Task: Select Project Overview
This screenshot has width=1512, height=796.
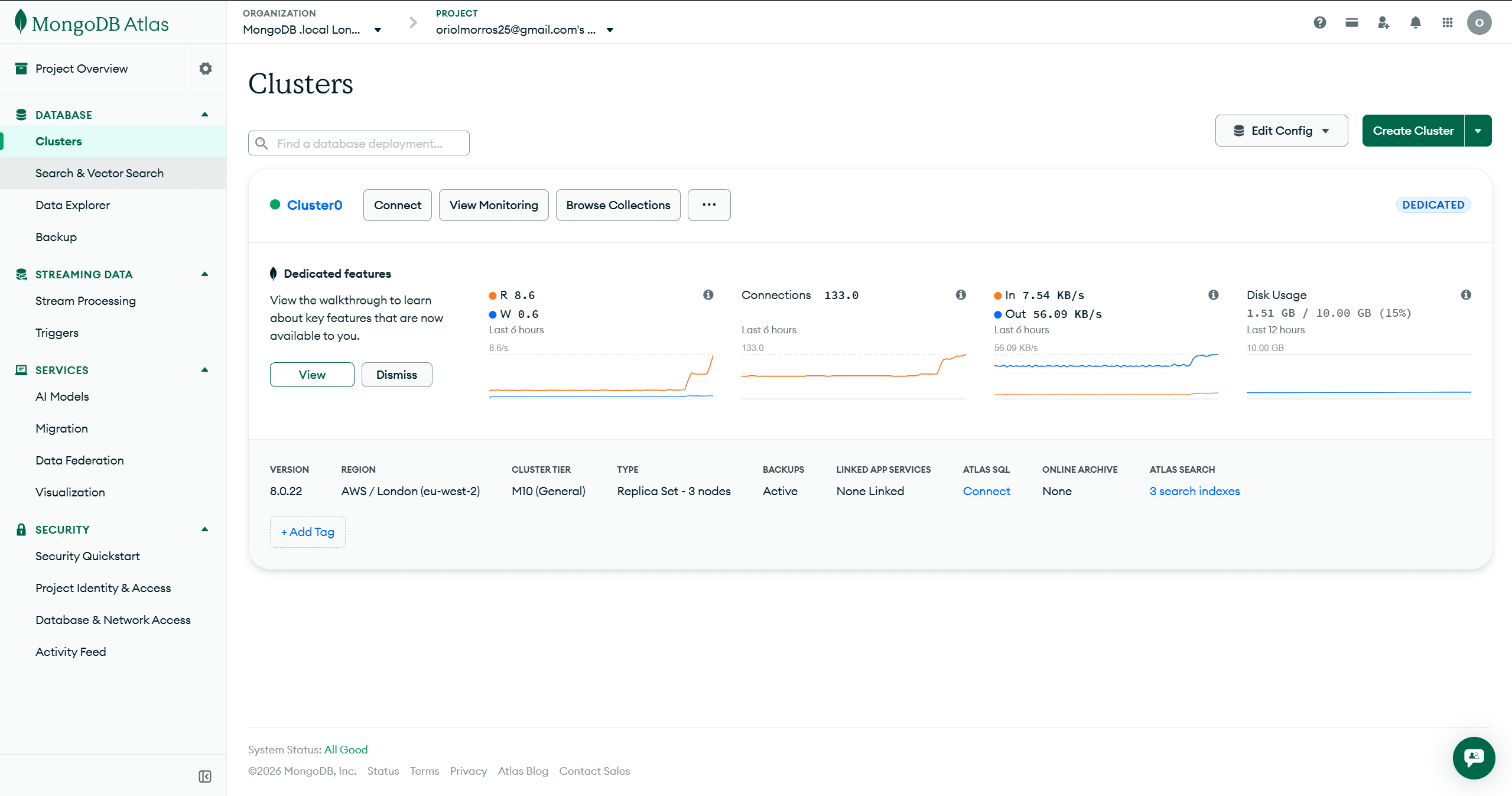Action: coord(82,69)
